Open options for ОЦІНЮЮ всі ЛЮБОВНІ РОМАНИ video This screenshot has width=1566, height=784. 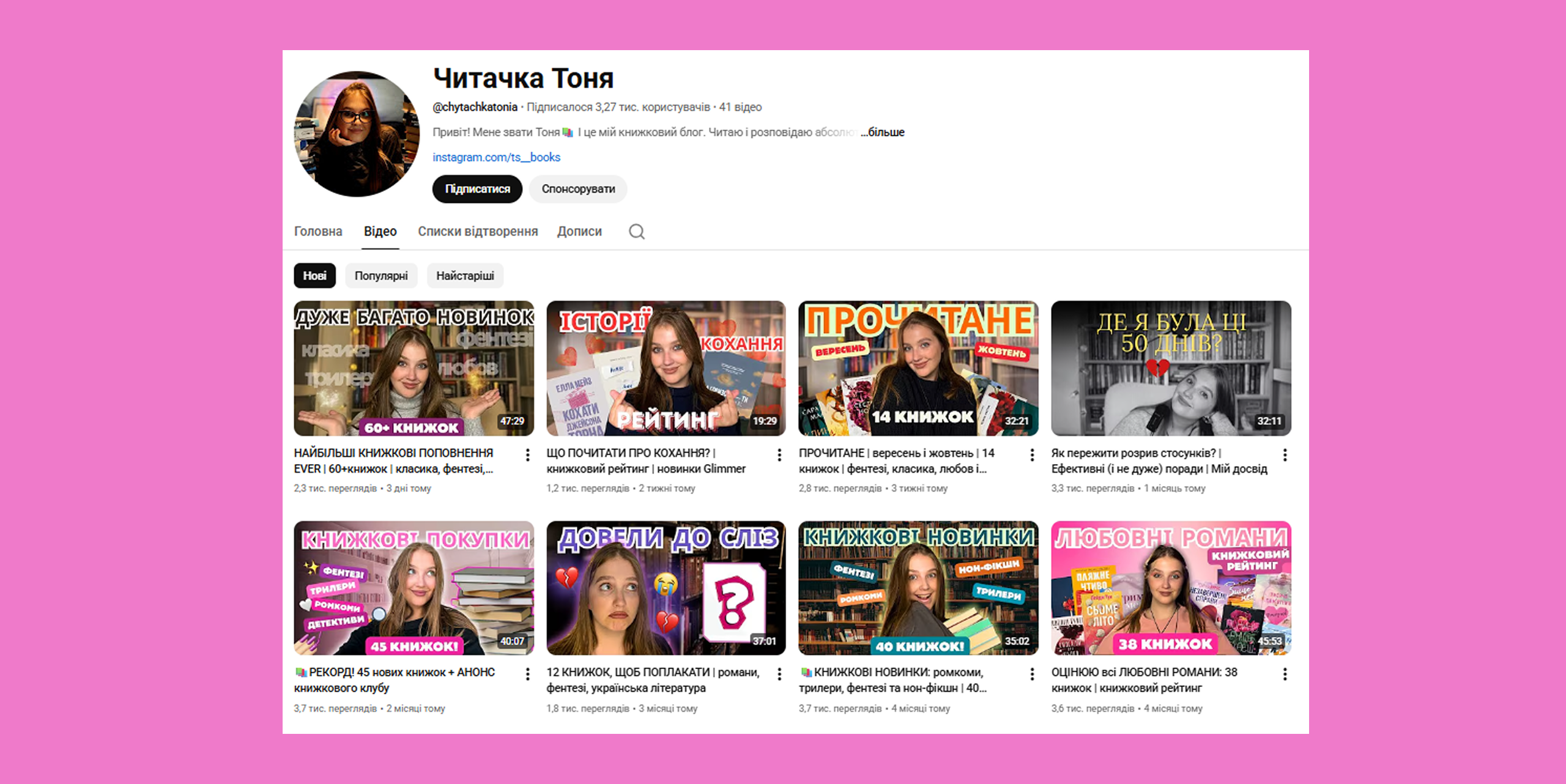(1285, 674)
